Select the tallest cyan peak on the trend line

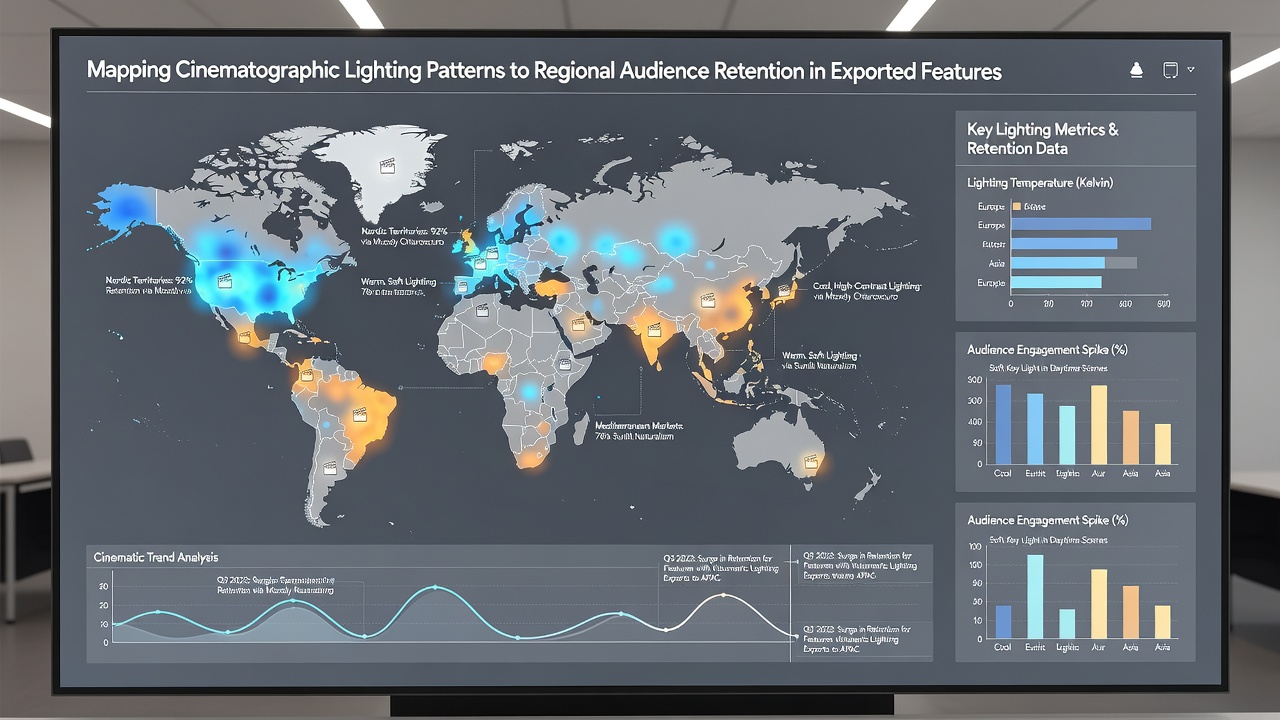click(435, 588)
